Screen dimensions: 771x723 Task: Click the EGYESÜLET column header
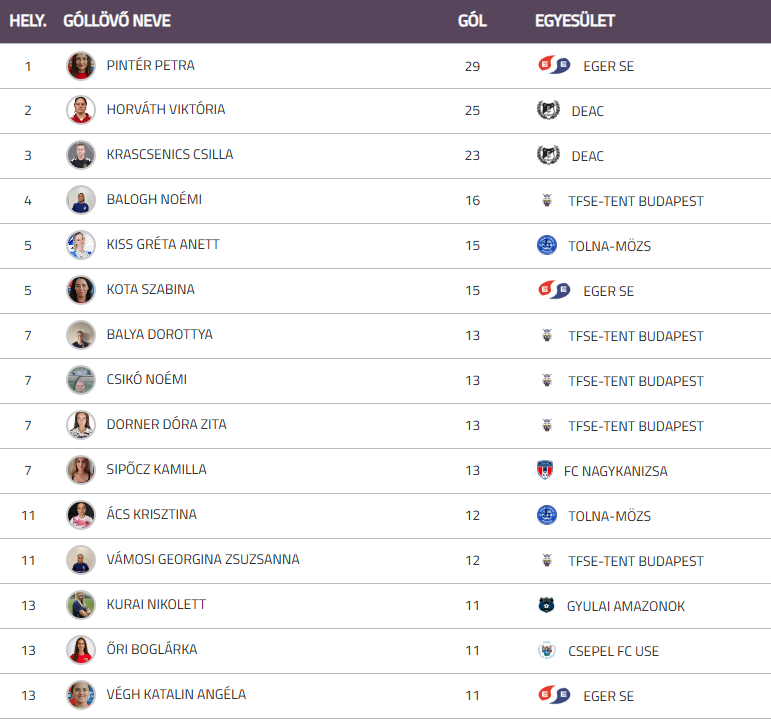point(575,21)
